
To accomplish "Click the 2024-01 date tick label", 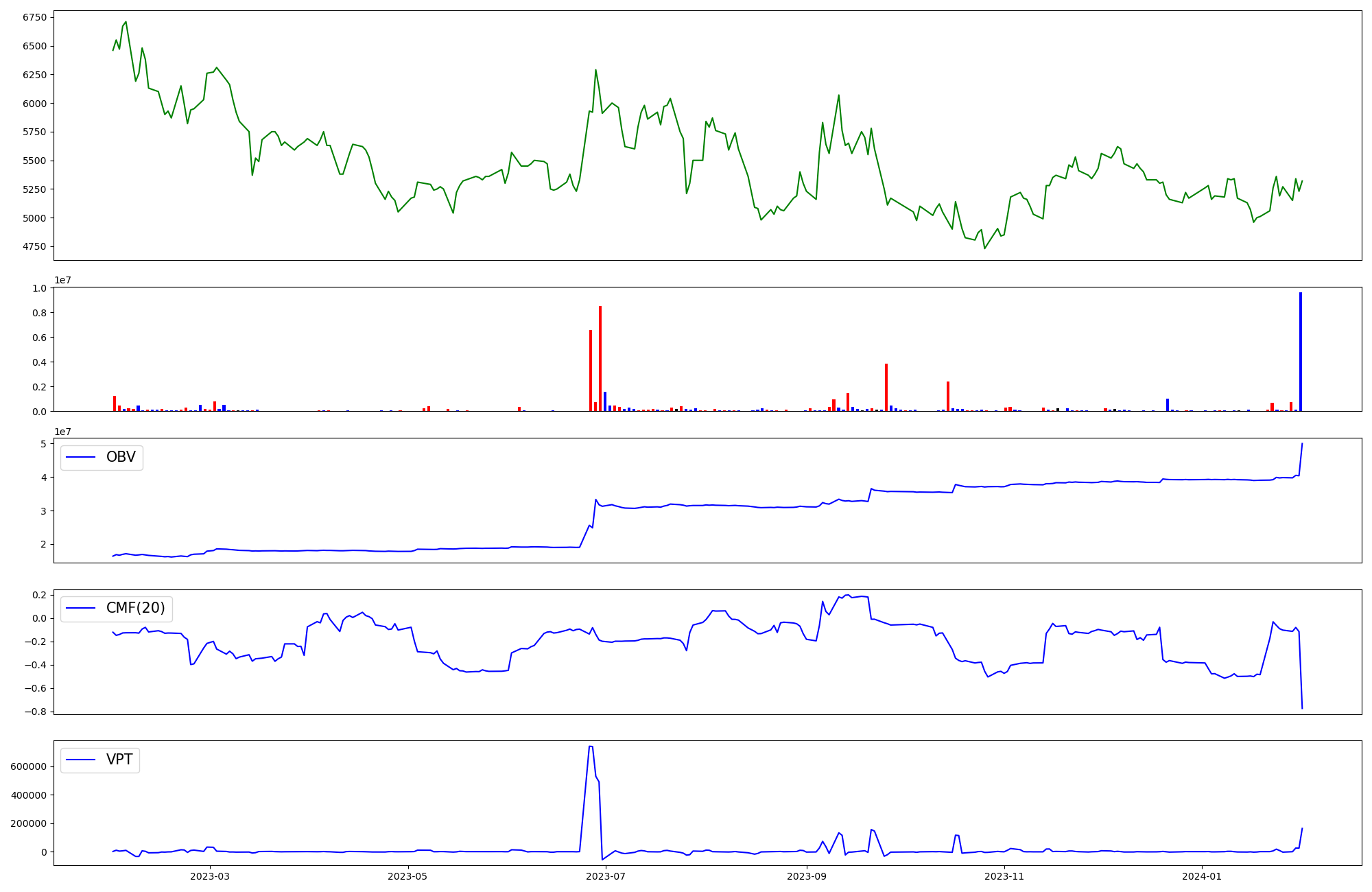I will [1203, 876].
